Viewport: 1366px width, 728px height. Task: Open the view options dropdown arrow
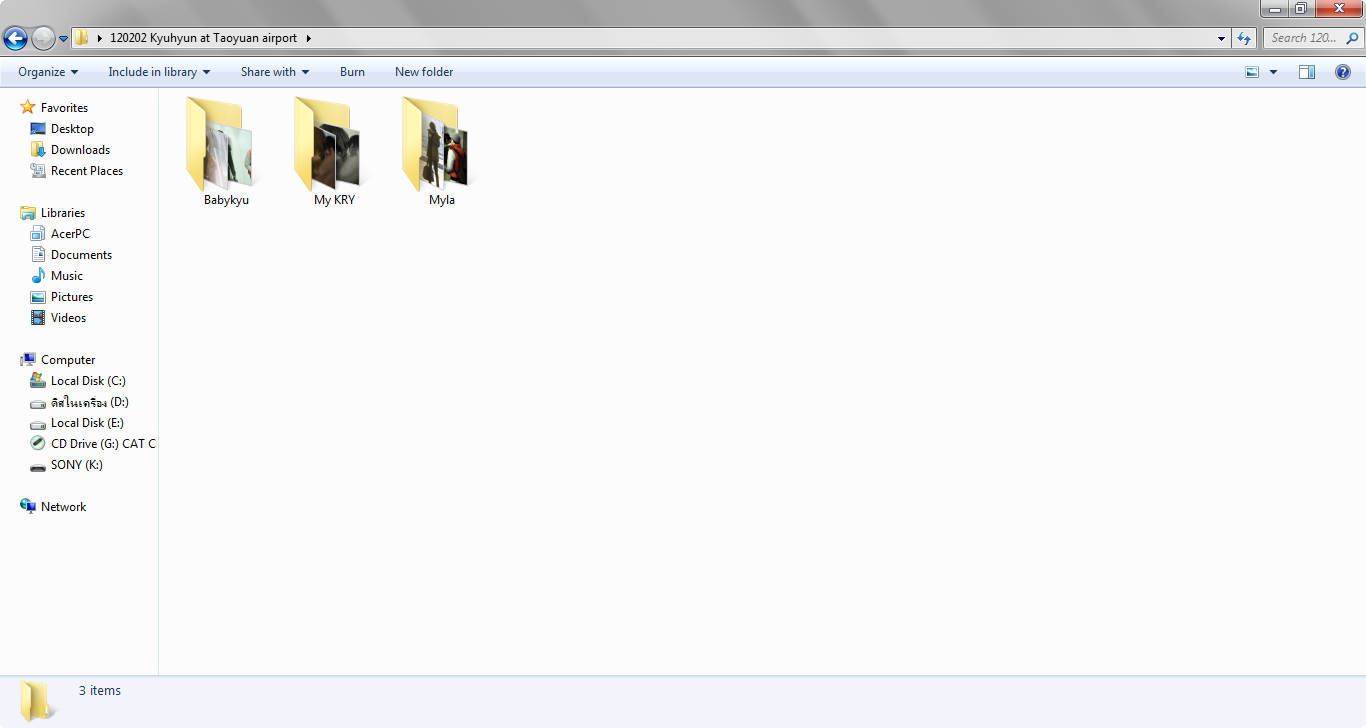[x=1273, y=72]
